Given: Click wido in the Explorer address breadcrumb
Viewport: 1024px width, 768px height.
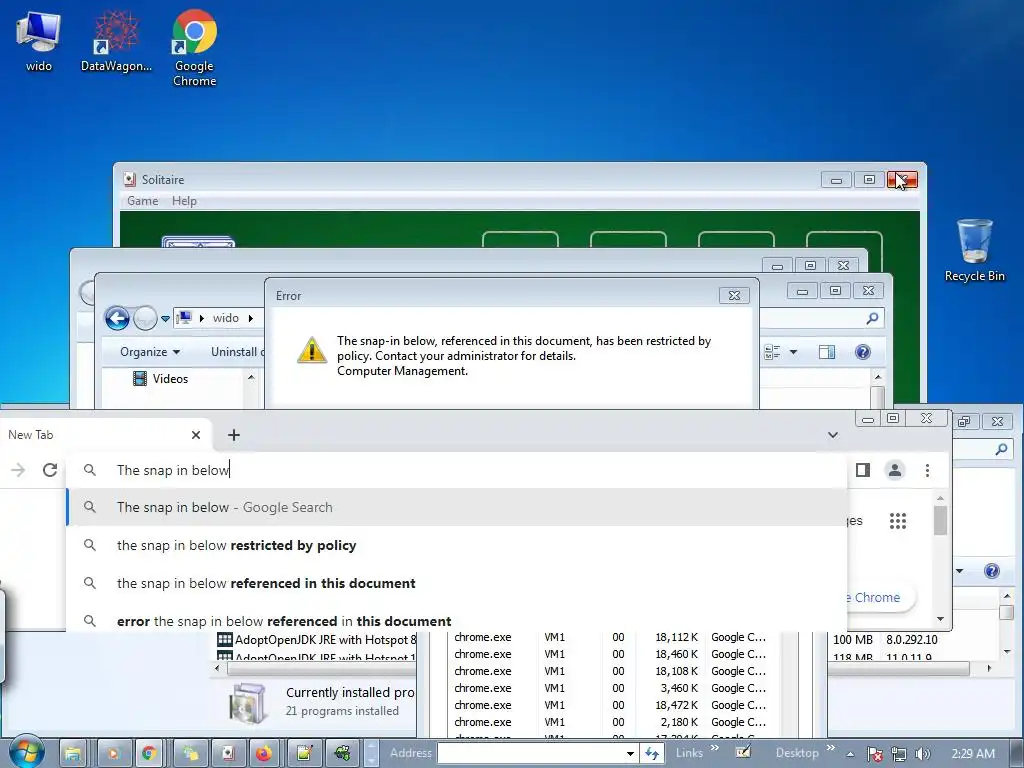Looking at the screenshot, I should pos(225,318).
